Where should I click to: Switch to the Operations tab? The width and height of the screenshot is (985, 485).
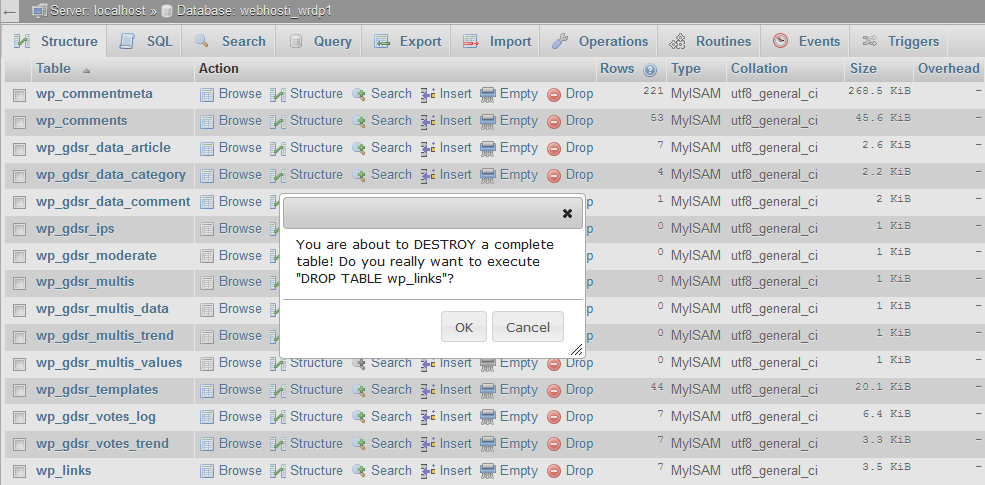(600, 42)
